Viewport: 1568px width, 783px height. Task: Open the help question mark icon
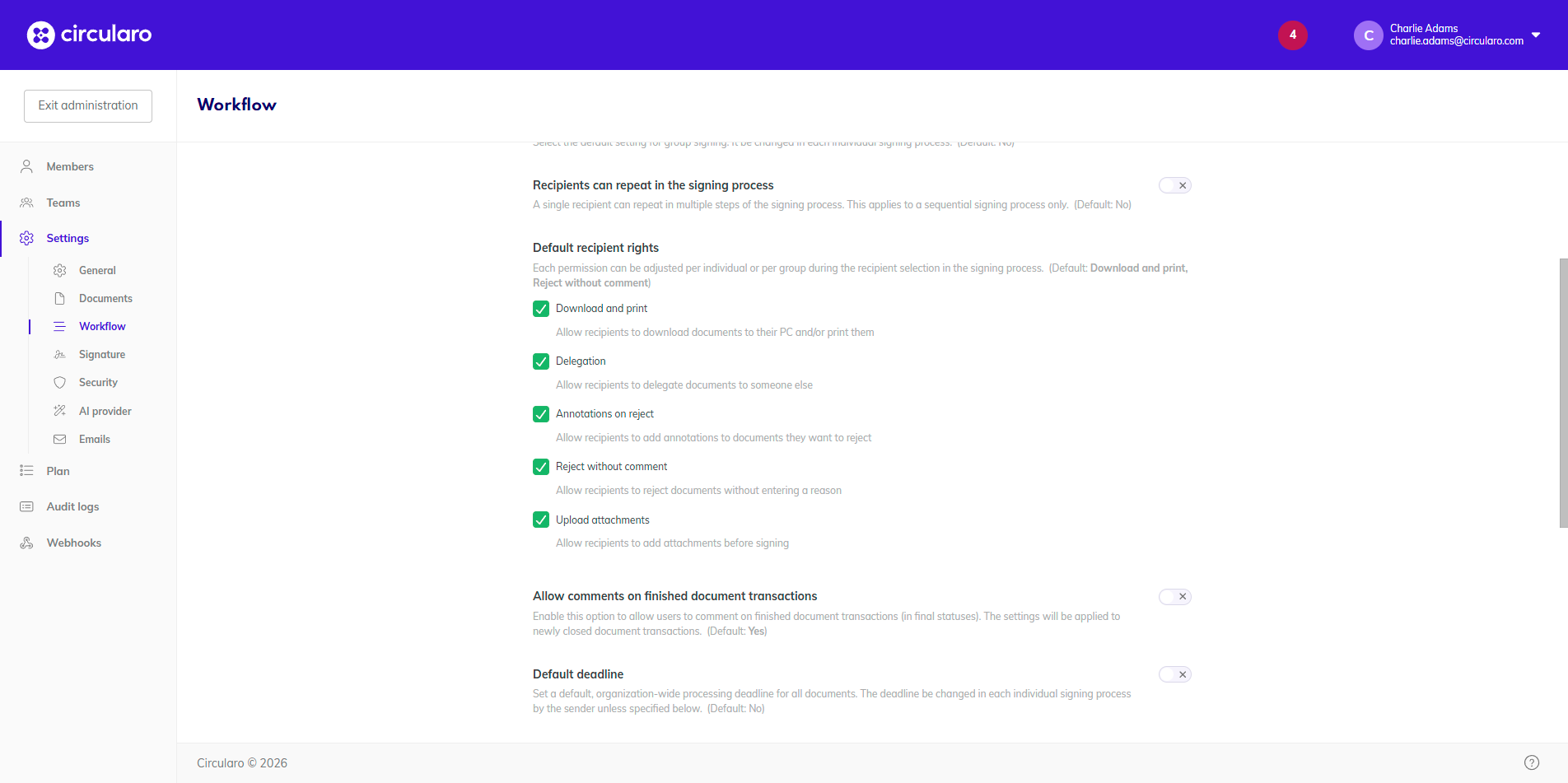click(1531, 762)
